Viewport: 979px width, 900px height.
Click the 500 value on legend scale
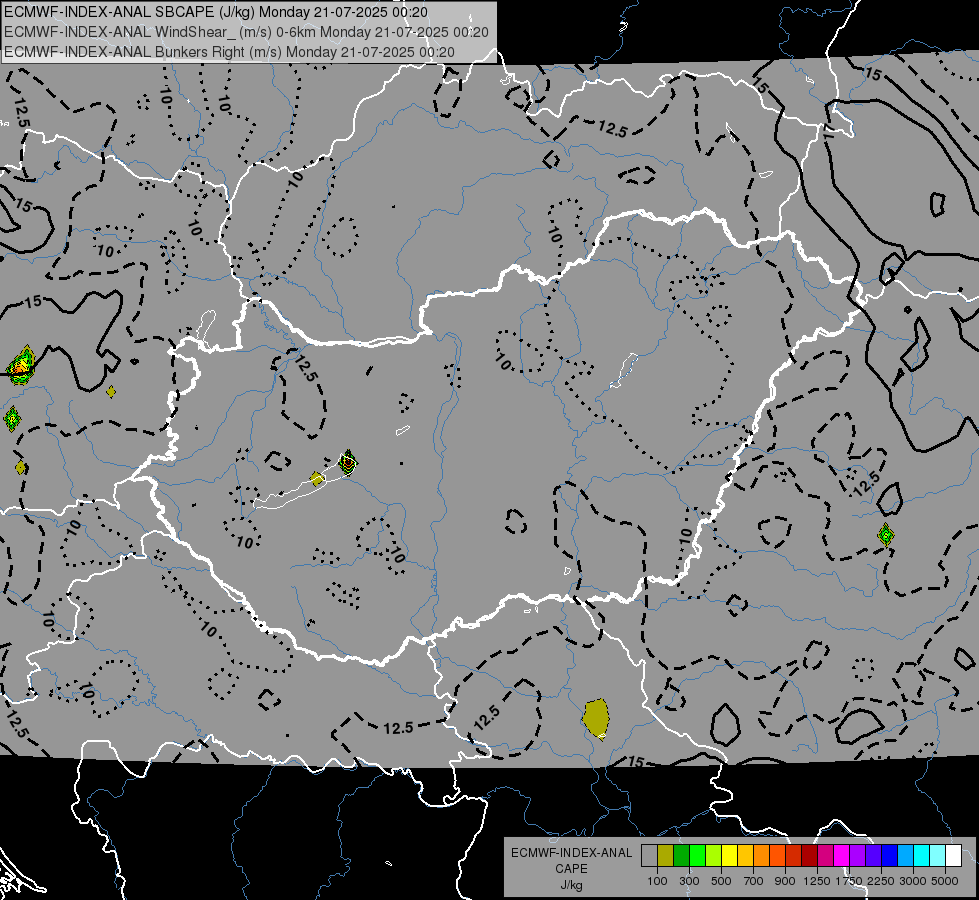coord(721,881)
